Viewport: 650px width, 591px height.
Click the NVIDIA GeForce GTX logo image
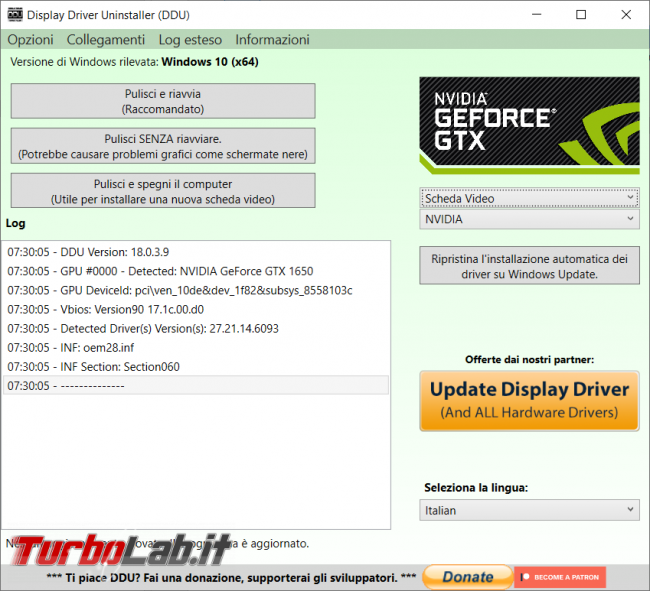pyautogui.click(x=529, y=125)
